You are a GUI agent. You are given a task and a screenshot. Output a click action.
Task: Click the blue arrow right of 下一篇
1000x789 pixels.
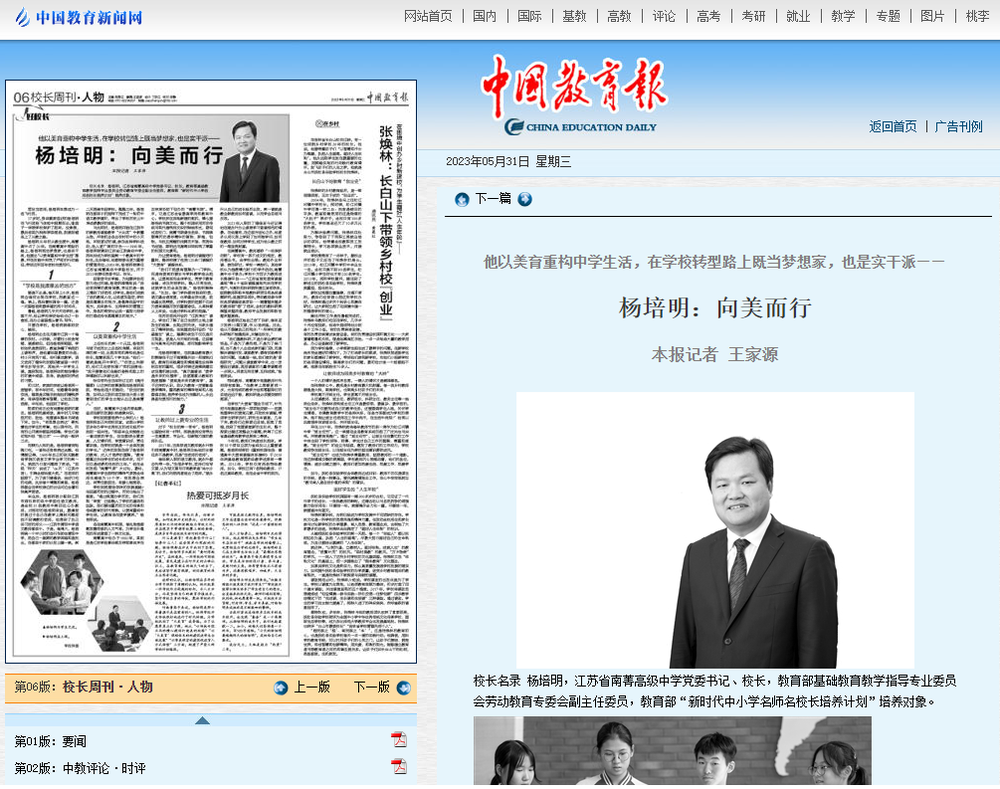click(x=525, y=199)
